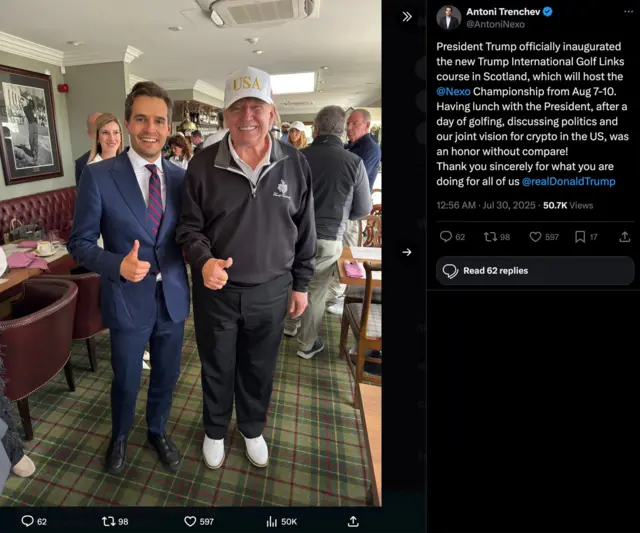Screen dimensions: 640x533
Task: Share the post from the side panel
Action: click(624, 237)
